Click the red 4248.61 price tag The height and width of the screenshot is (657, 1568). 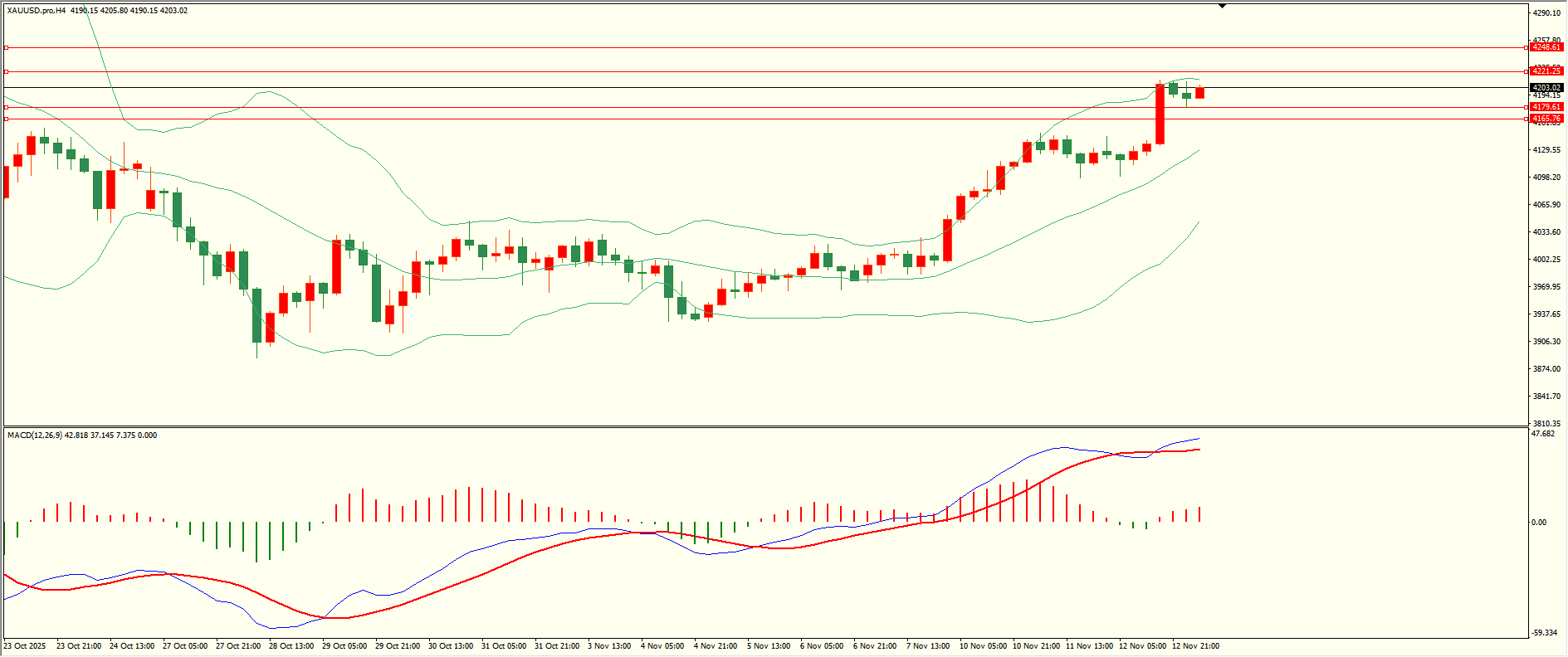[x=1546, y=47]
